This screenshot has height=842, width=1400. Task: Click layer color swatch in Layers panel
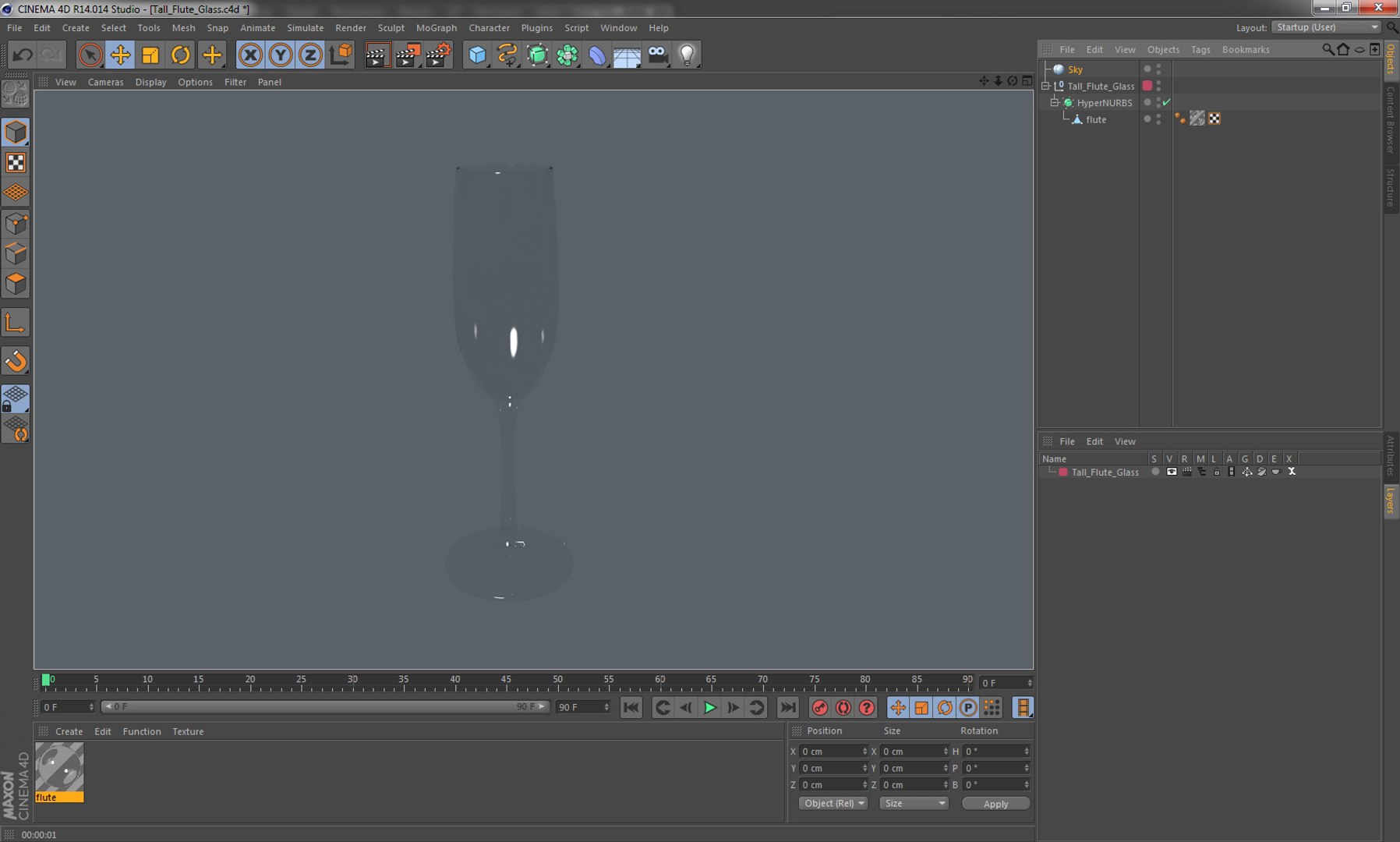1062,472
